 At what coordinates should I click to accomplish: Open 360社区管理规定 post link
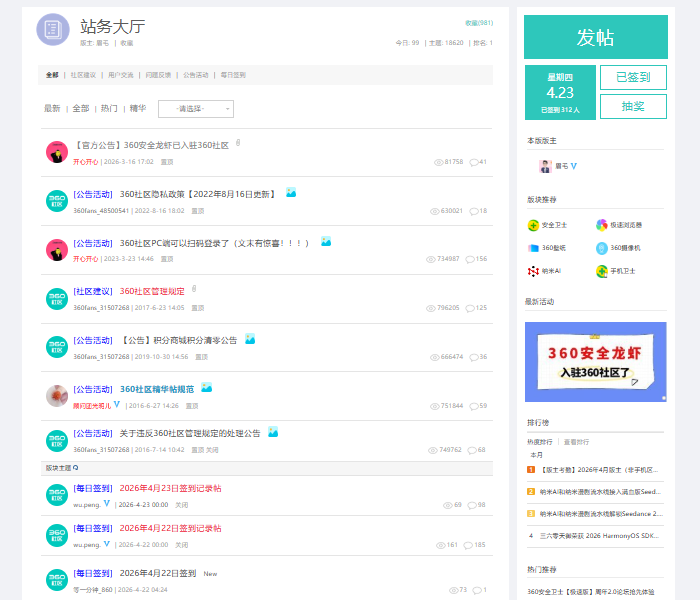[x=152, y=292]
